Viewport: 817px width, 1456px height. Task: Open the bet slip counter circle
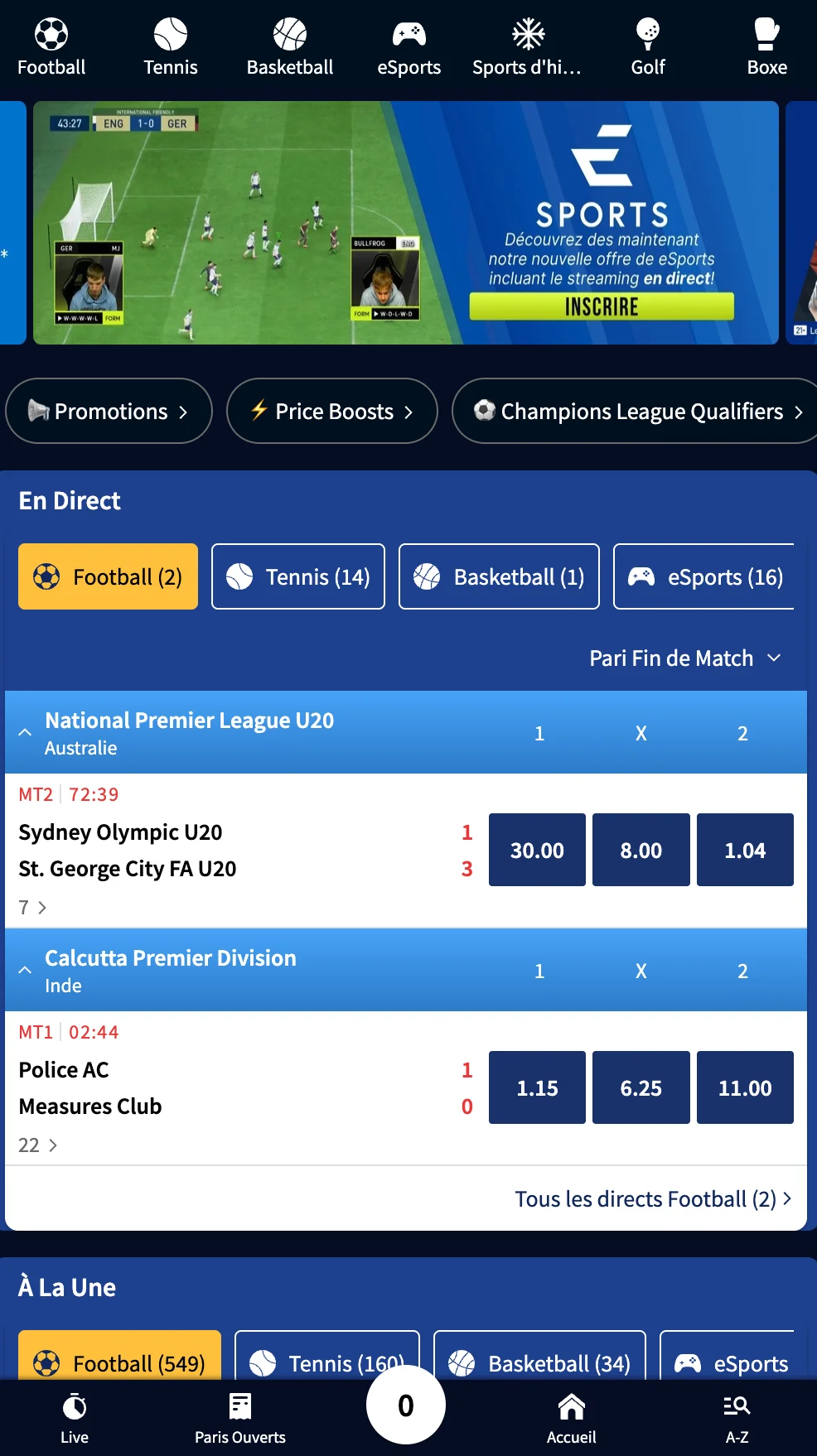(406, 1405)
